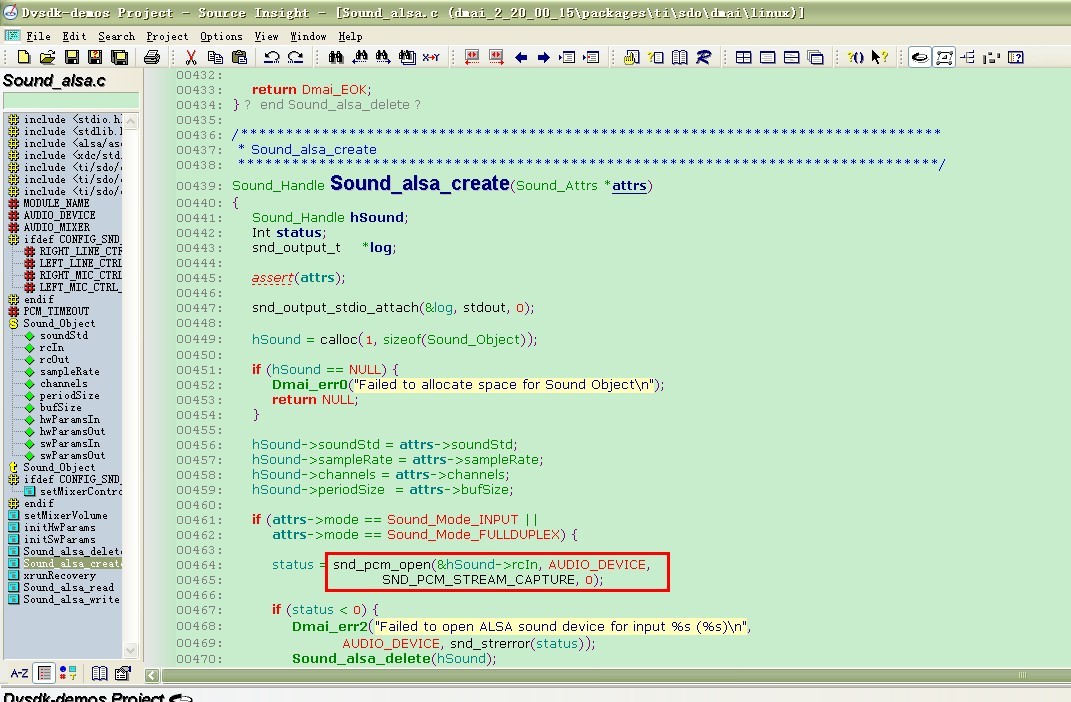Toggle the Project Window toolbar button
The width and height of the screenshot is (1071, 702).
pyautogui.click(x=920, y=57)
